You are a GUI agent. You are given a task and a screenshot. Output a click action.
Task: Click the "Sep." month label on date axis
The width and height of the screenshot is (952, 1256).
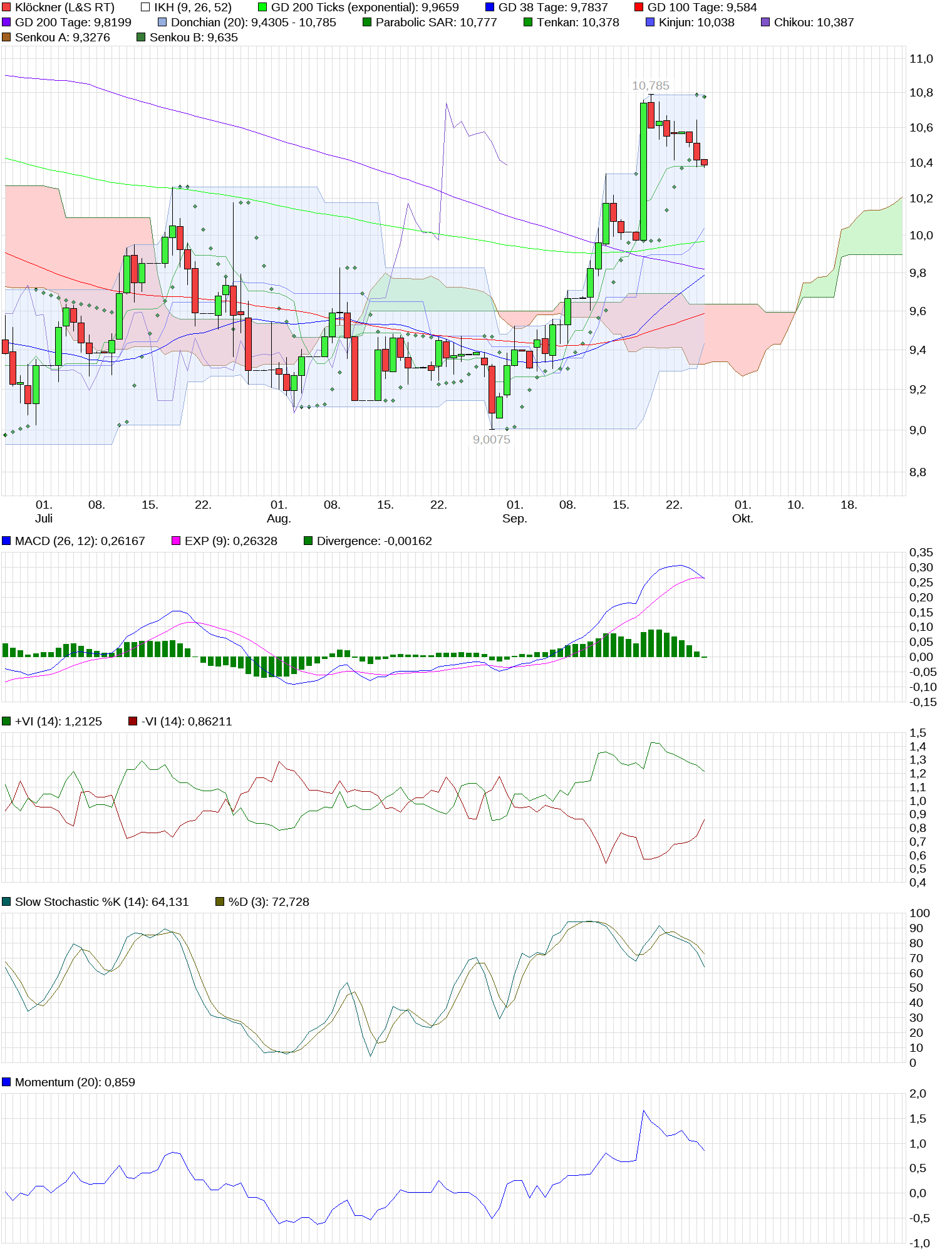pyautogui.click(x=515, y=519)
